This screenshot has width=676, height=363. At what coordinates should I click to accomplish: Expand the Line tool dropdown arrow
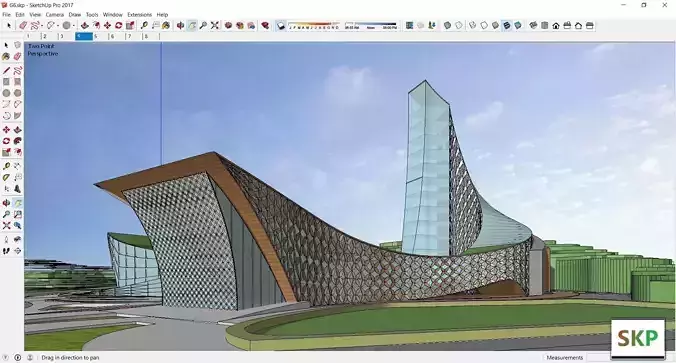point(42,26)
